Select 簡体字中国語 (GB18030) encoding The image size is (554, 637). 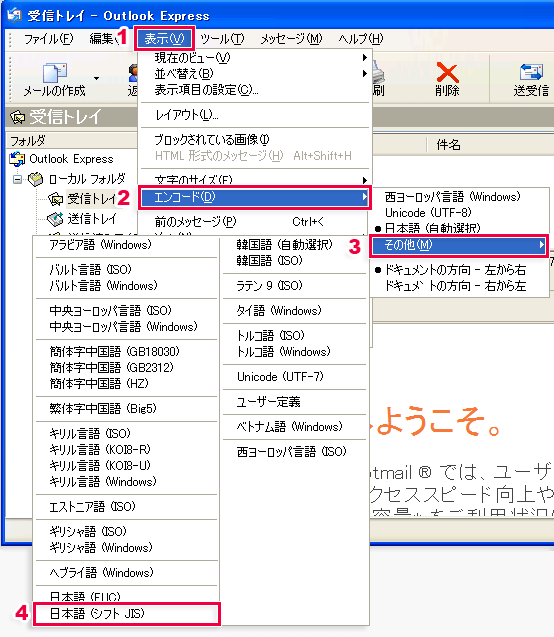point(127,351)
